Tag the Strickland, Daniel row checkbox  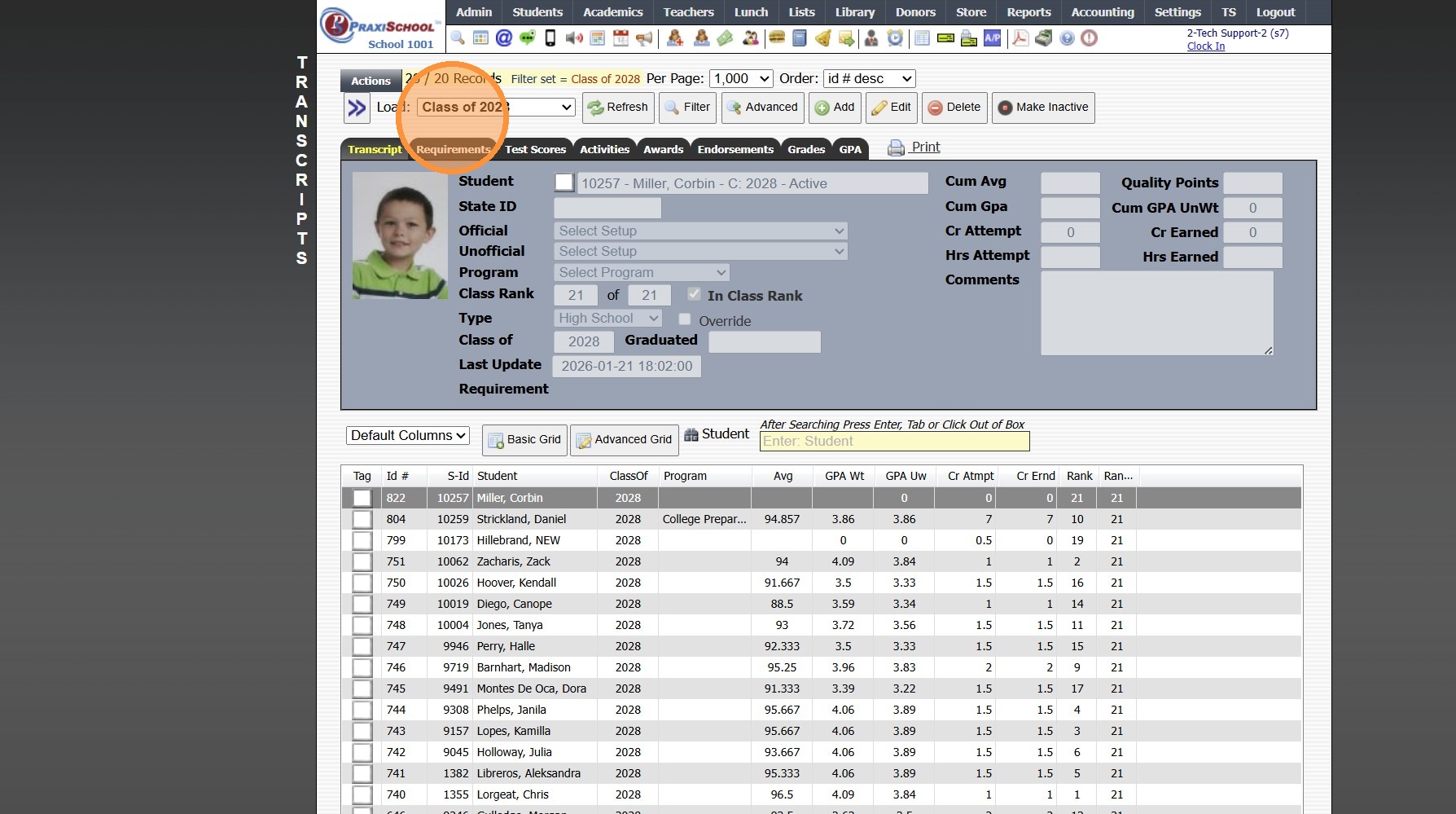pyautogui.click(x=362, y=519)
